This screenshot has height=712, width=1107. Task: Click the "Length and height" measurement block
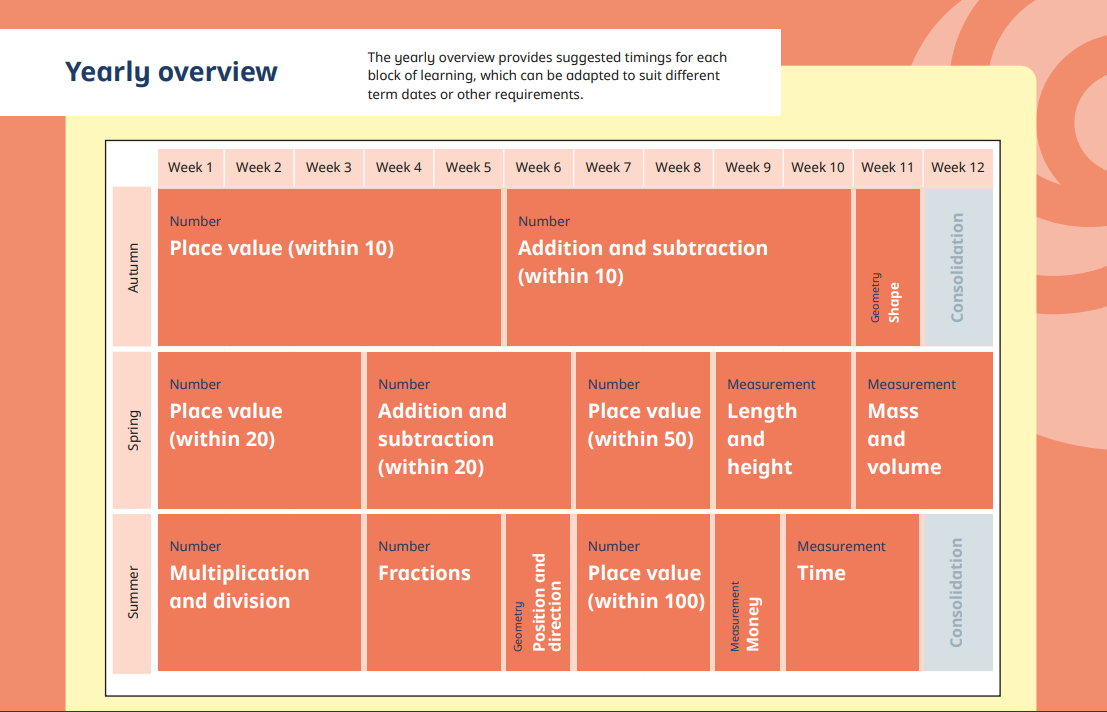click(x=783, y=430)
